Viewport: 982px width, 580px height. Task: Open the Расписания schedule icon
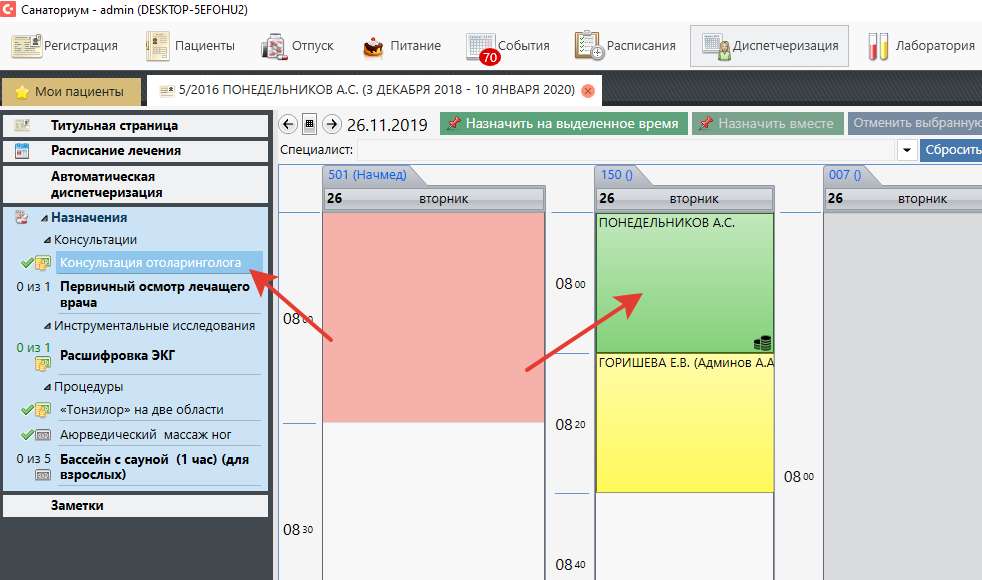(625, 45)
